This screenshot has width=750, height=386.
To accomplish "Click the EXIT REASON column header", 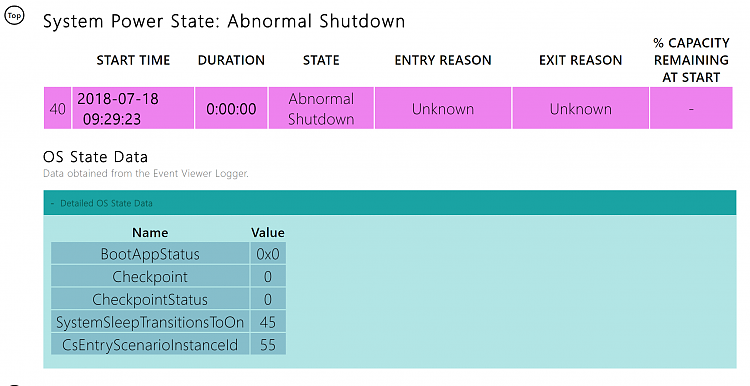I will 580,60.
